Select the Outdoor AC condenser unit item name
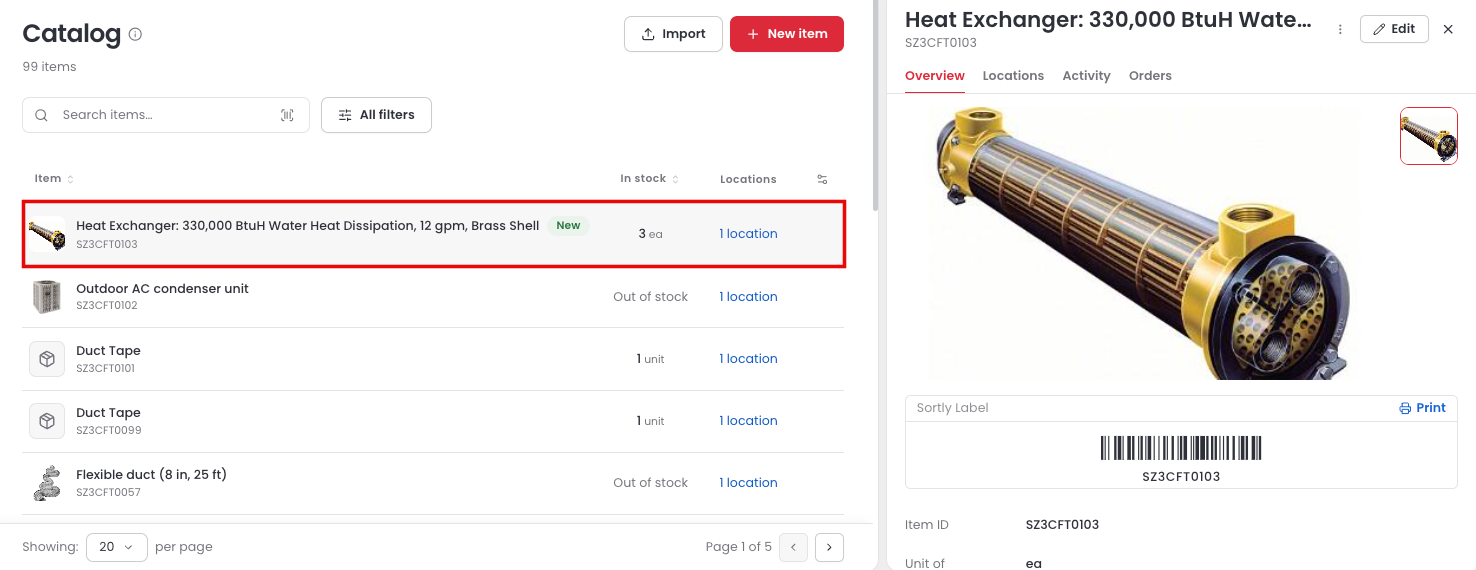This screenshot has height=570, width=1476. [x=162, y=289]
